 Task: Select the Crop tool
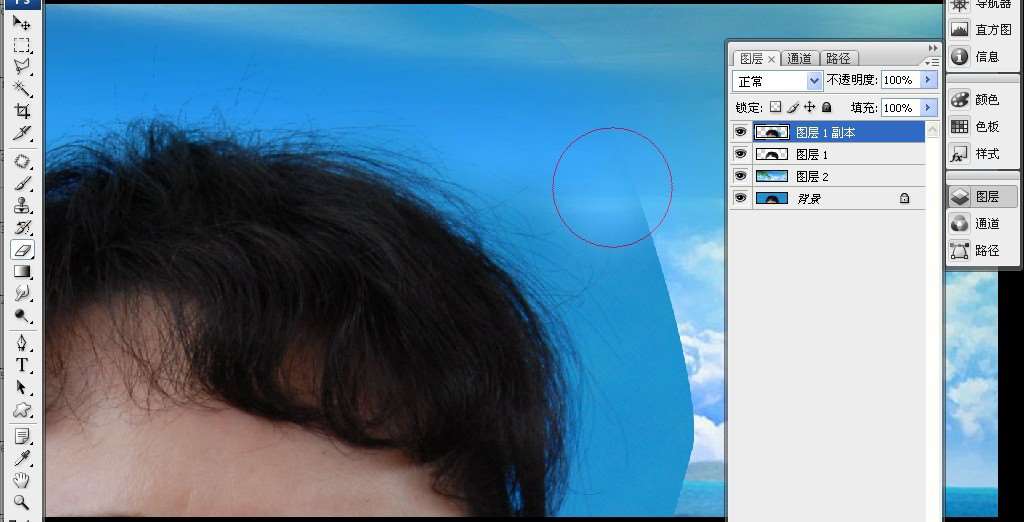(x=22, y=110)
